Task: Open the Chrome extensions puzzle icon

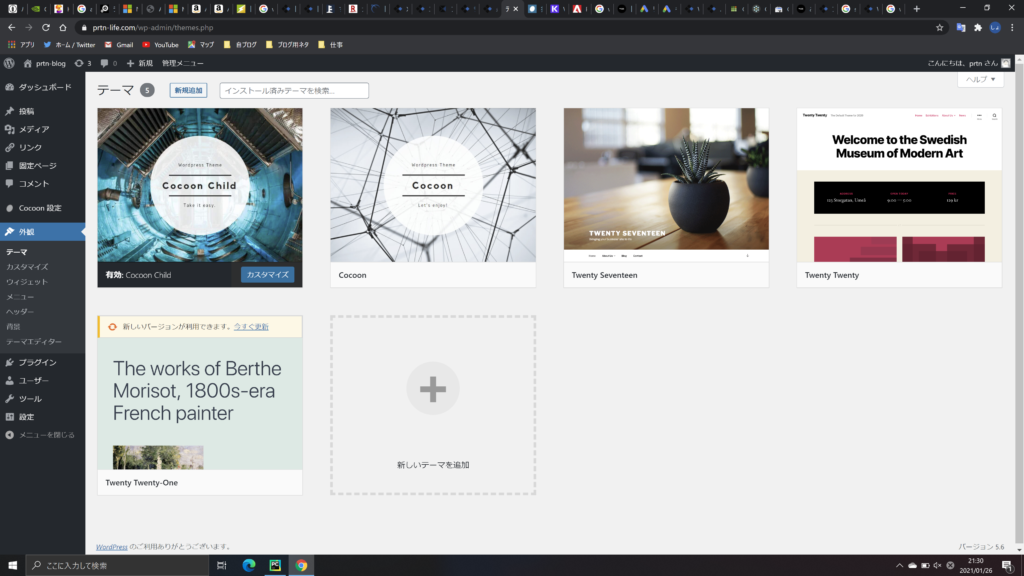Action: pyautogui.click(x=978, y=27)
